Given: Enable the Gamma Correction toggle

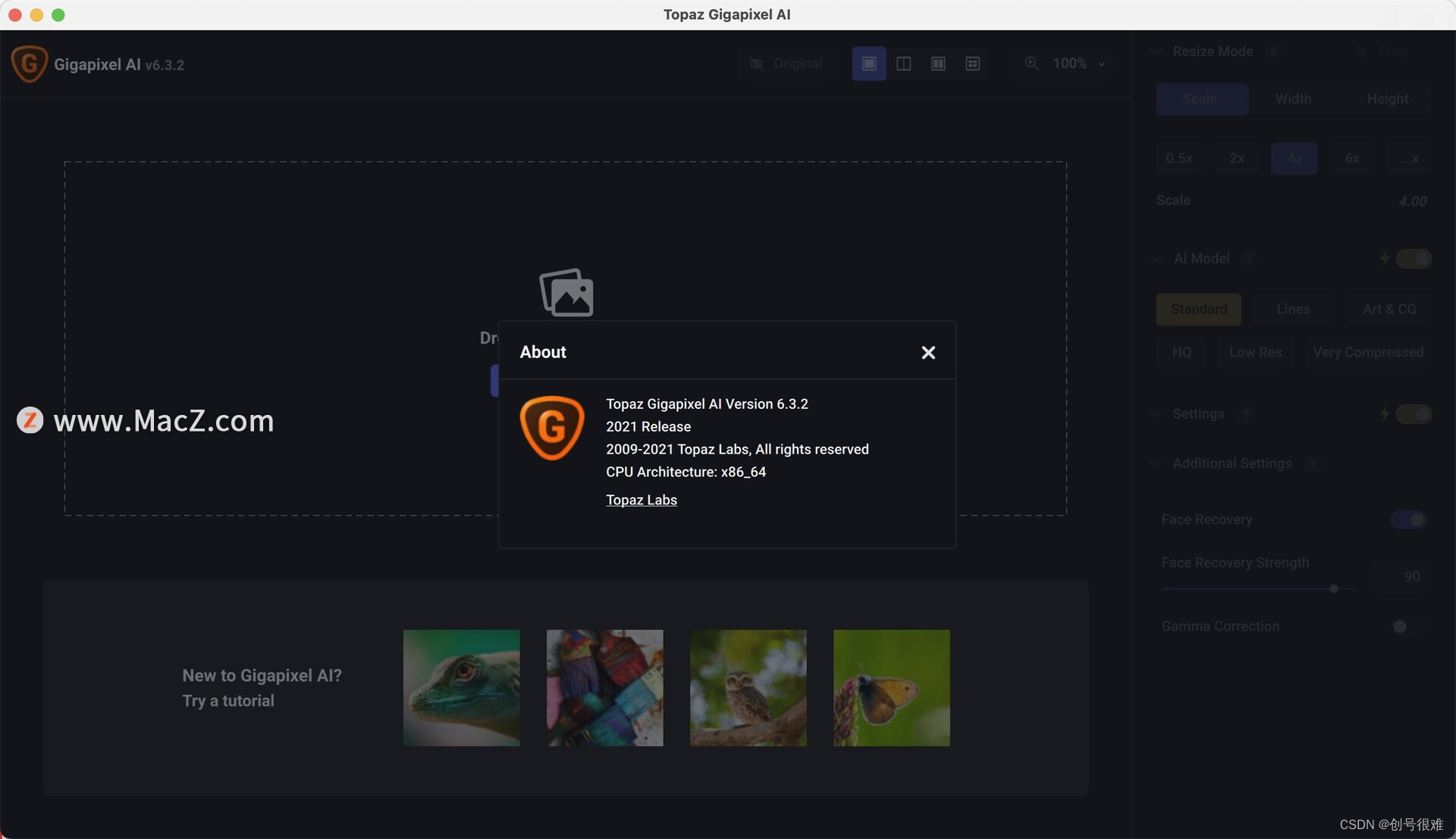Looking at the screenshot, I should click(1407, 626).
